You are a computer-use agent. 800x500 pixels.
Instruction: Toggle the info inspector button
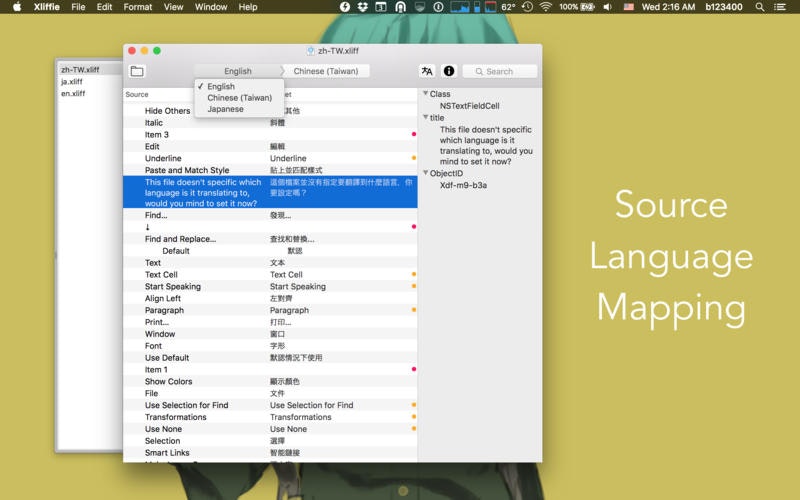[x=449, y=71]
